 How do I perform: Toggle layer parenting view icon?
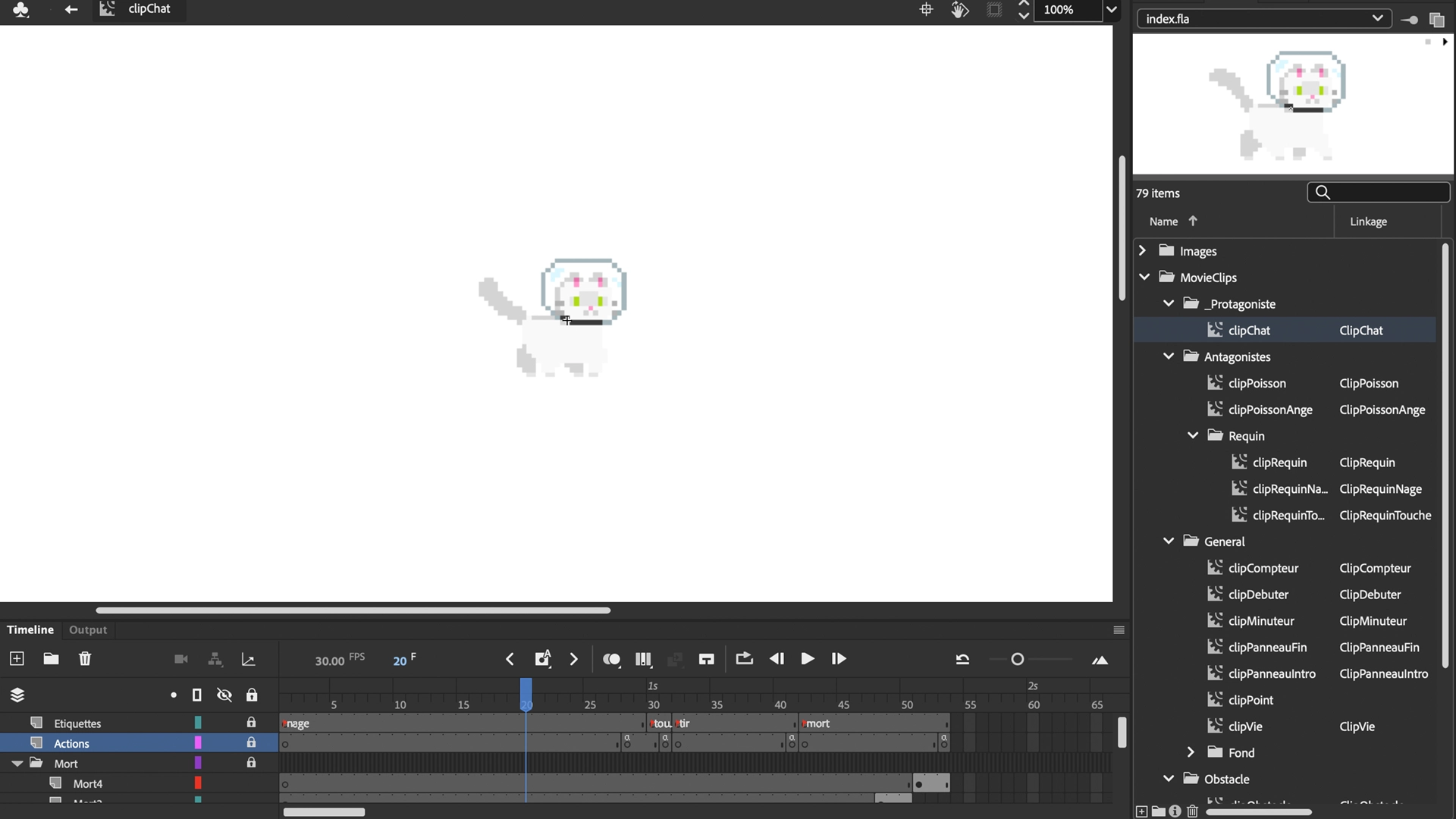tap(215, 659)
